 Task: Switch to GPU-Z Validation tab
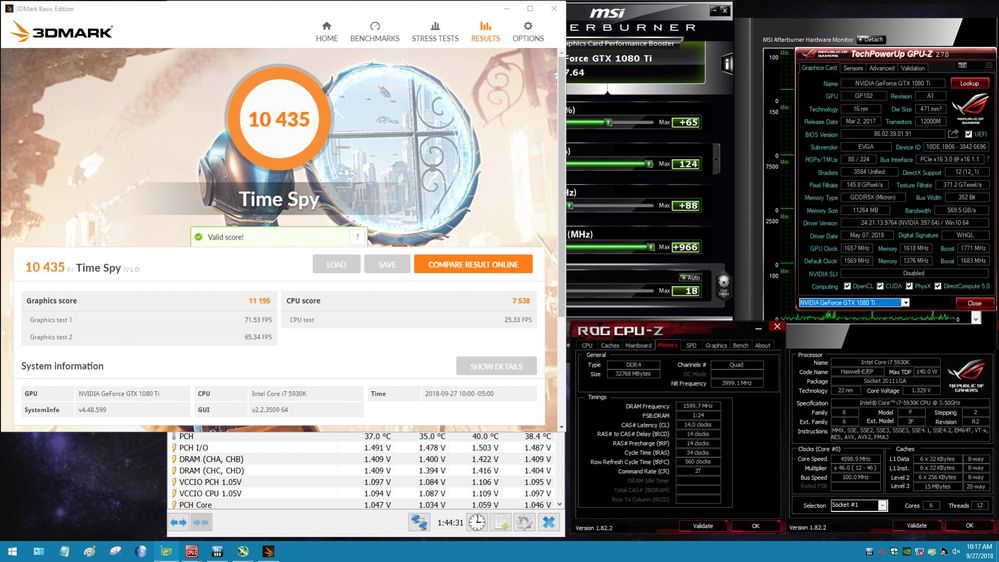(912, 68)
